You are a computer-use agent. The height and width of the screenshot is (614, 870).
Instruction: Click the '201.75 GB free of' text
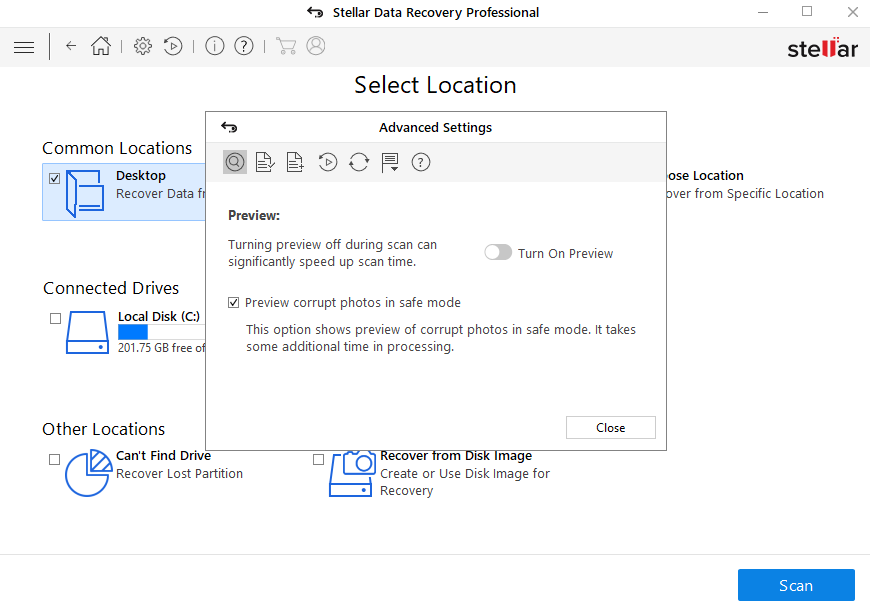pos(161,348)
